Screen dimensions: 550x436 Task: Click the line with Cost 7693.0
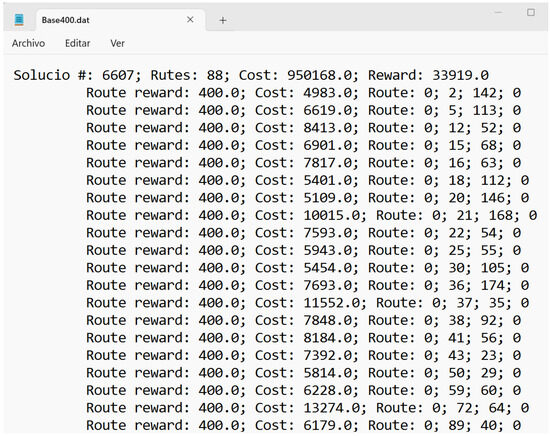[308, 286]
